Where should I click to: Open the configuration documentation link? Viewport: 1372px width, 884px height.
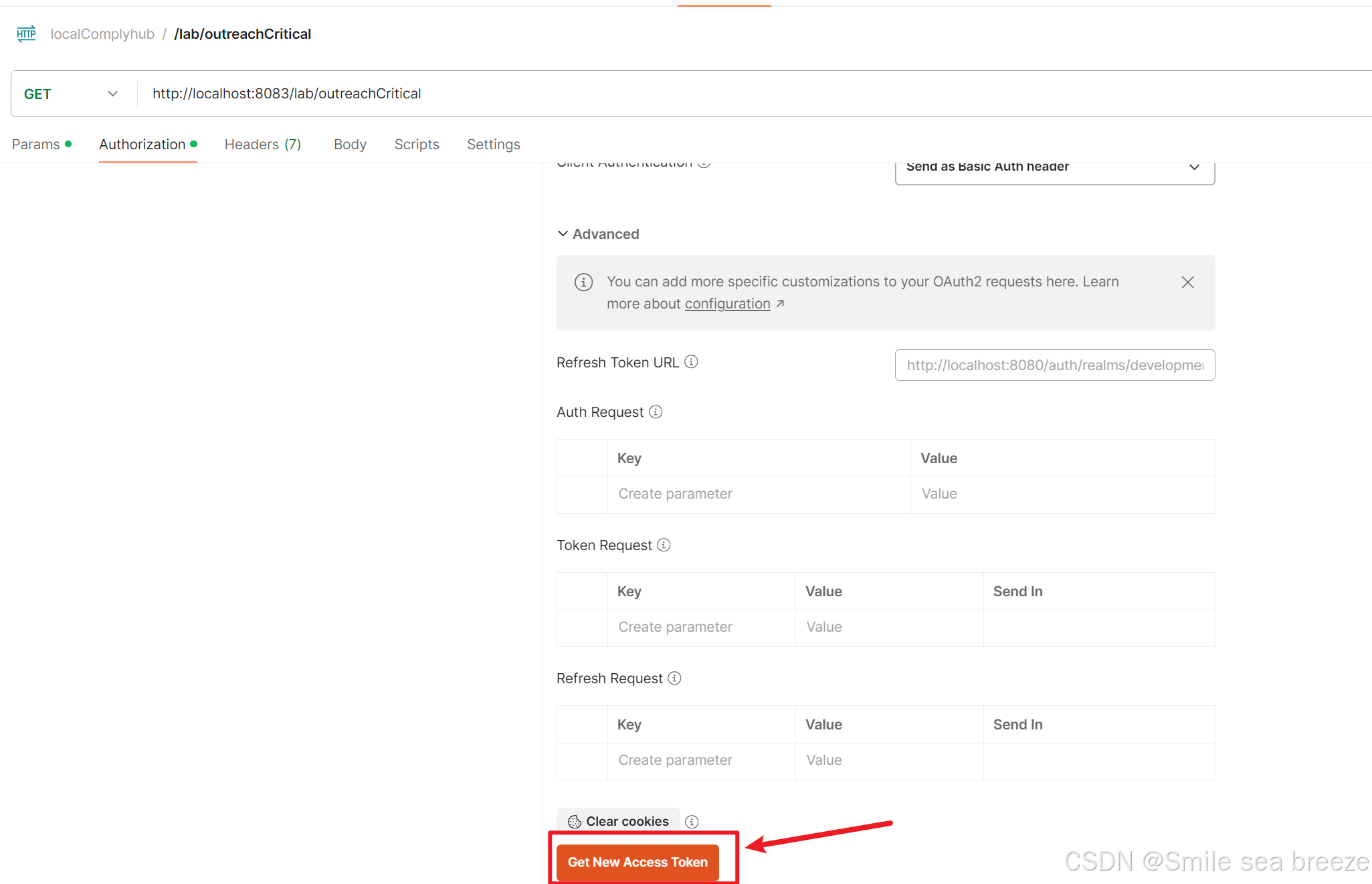[727, 304]
